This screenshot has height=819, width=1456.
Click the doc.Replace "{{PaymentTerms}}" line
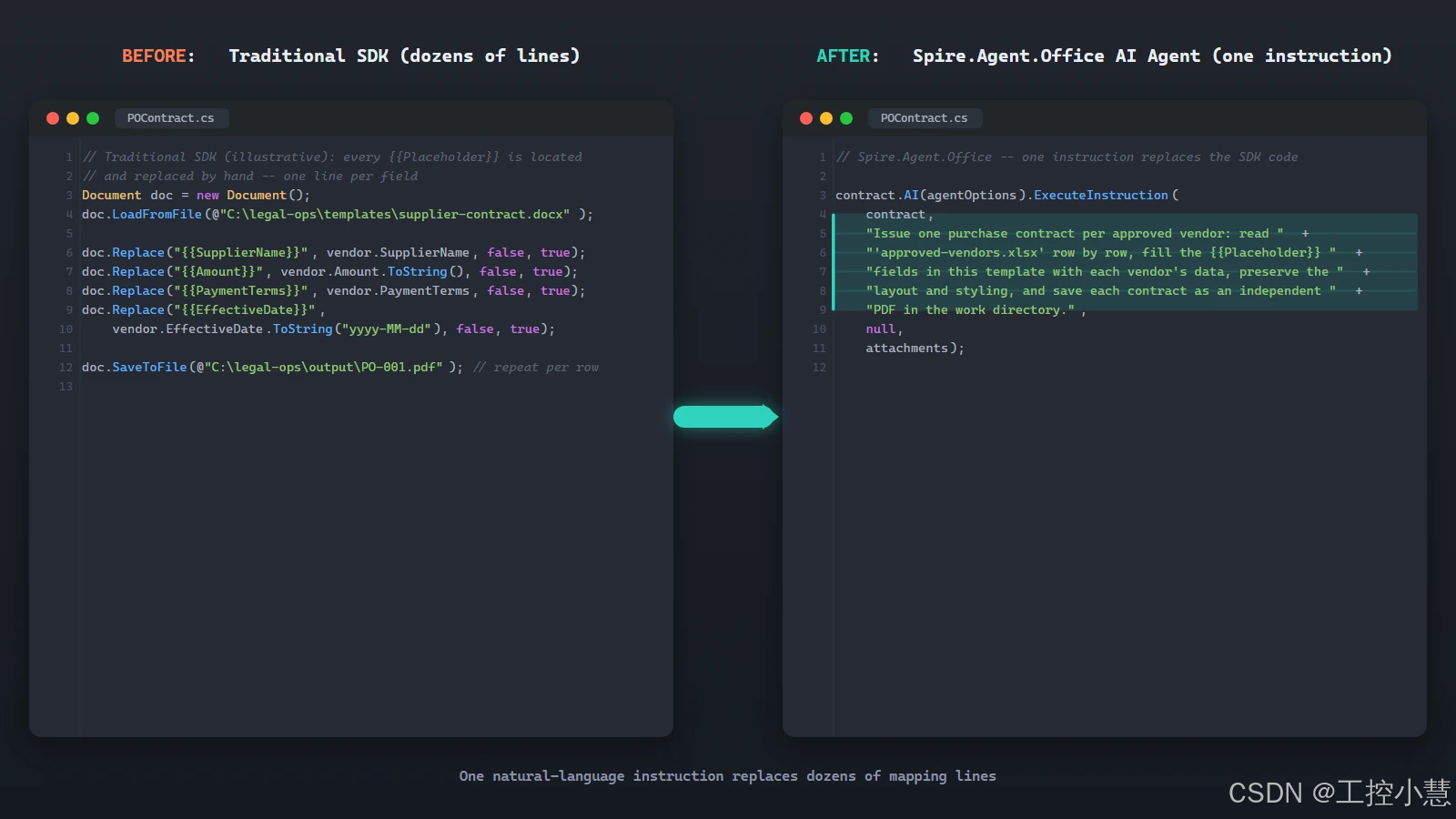[333, 290]
